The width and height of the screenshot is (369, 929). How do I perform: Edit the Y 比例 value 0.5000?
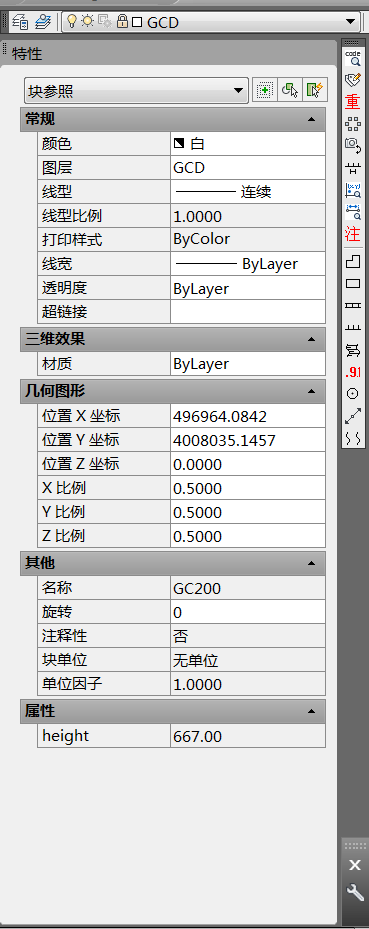pyautogui.click(x=248, y=512)
